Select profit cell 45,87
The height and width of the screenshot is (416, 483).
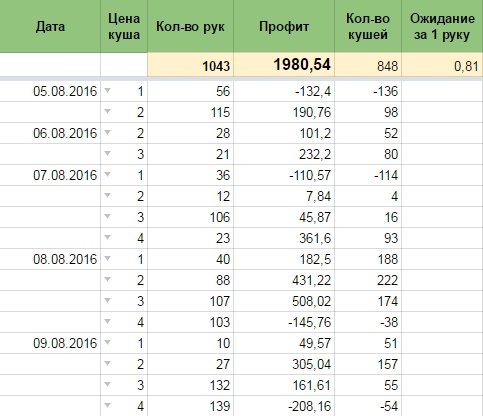(284, 217)
